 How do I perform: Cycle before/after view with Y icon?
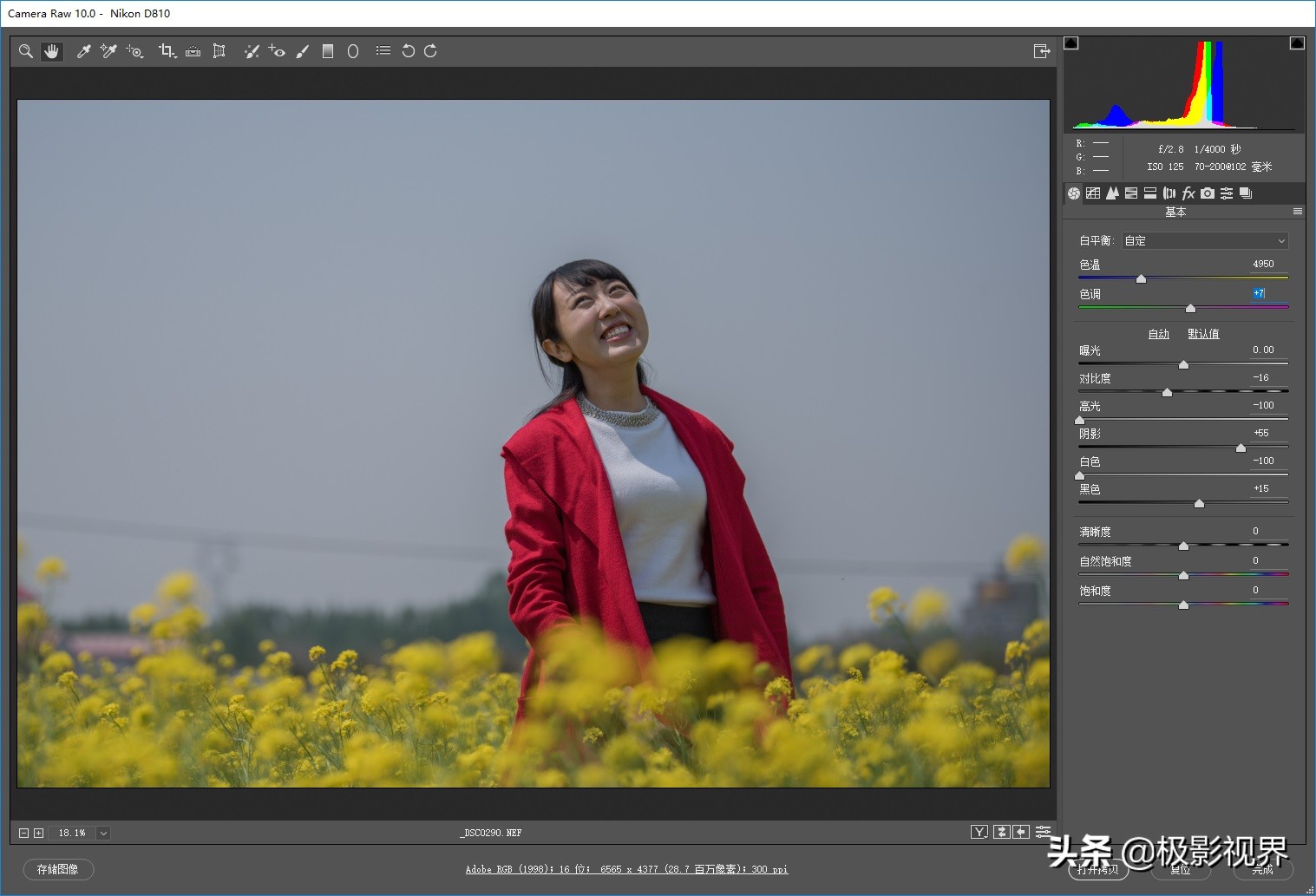[x=979, y=832]
